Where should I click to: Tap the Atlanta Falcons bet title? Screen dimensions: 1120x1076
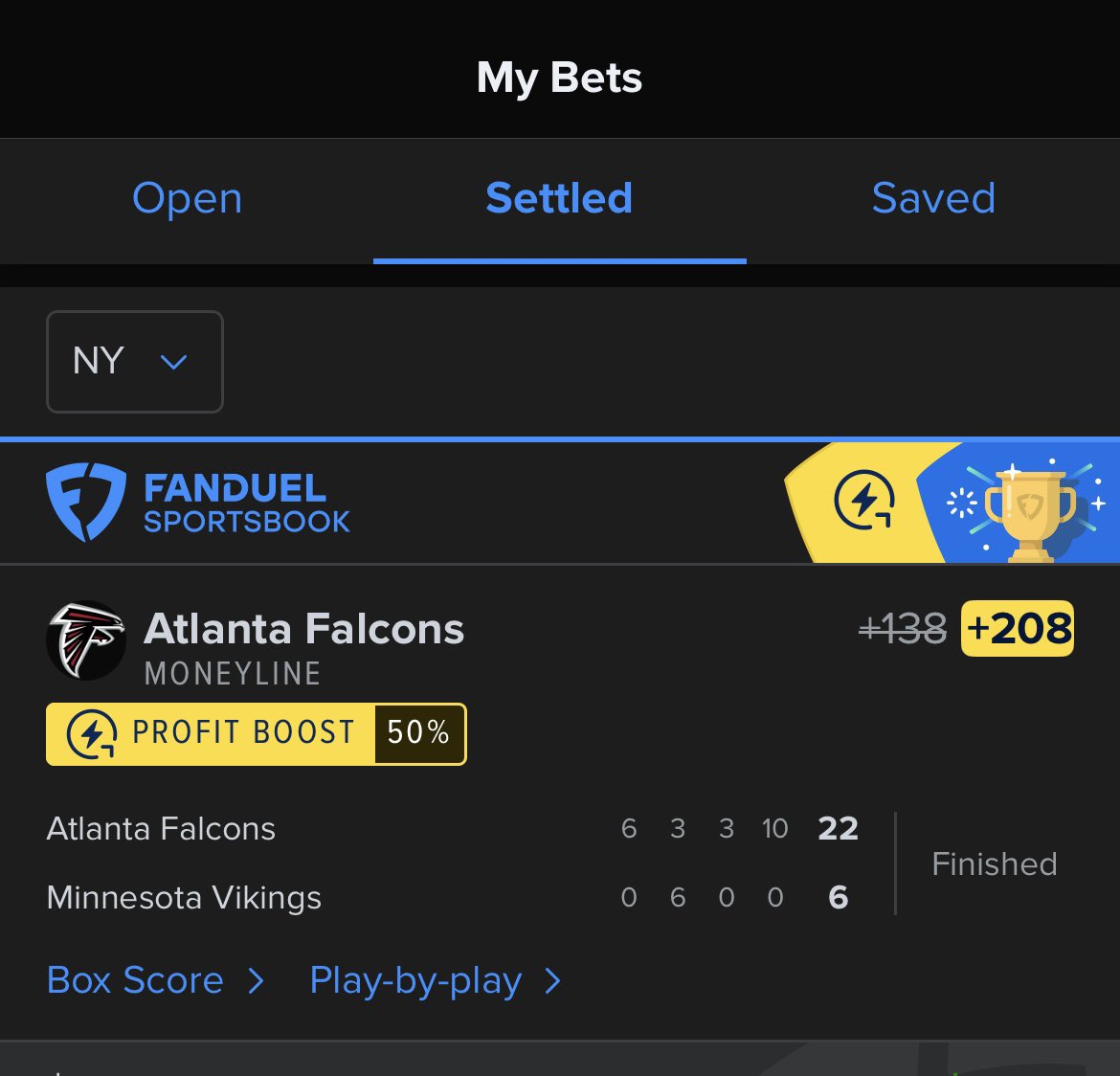303,629
